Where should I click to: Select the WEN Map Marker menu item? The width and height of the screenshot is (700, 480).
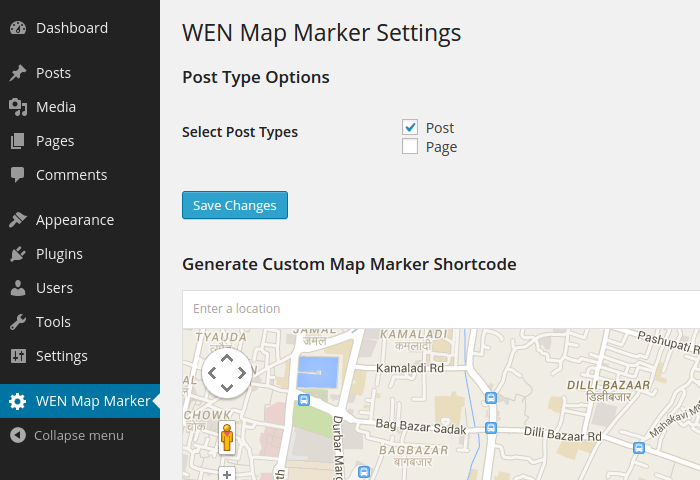(92, 401)
